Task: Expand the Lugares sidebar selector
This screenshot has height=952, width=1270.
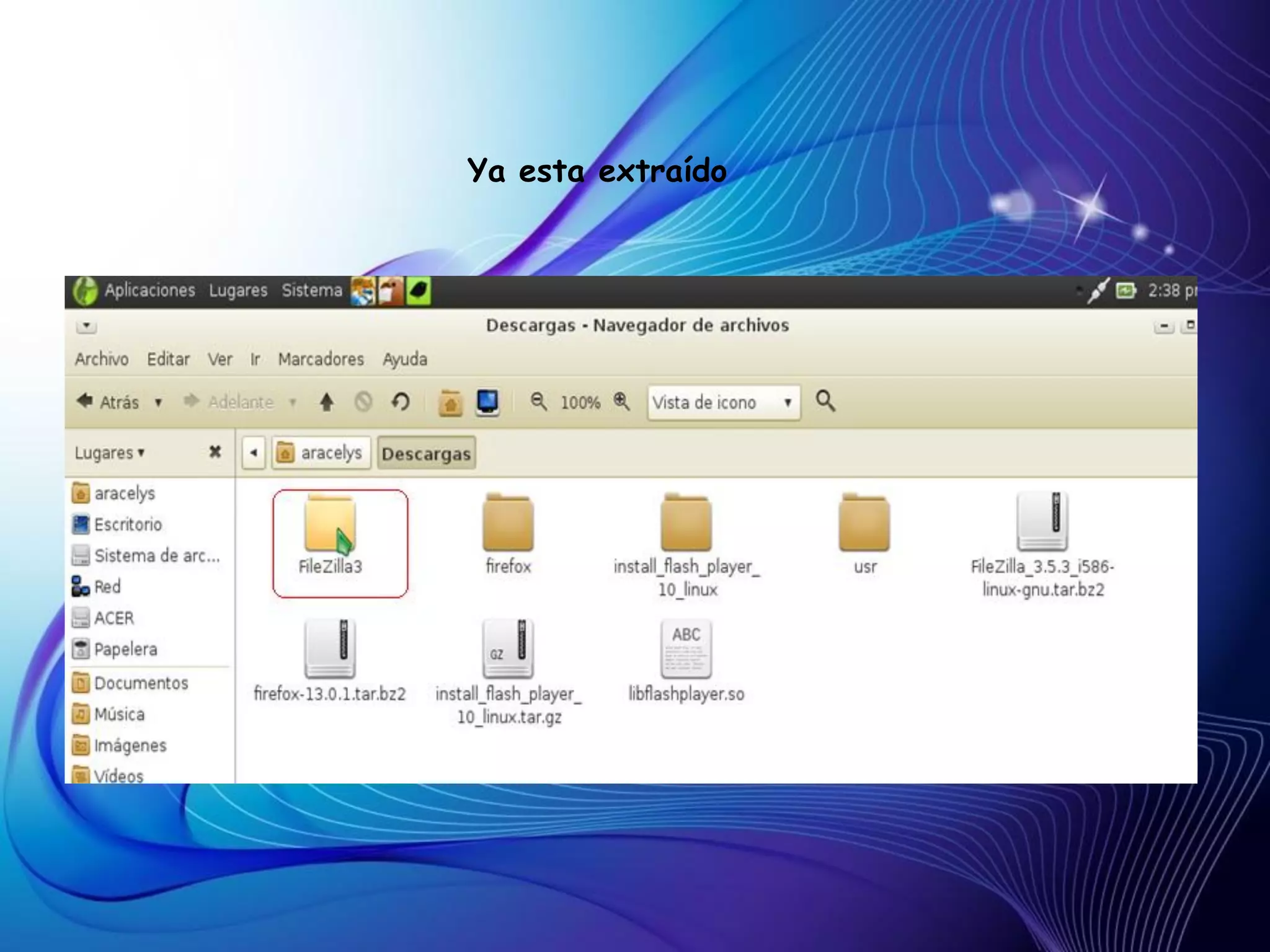Action: pos(109,452)
